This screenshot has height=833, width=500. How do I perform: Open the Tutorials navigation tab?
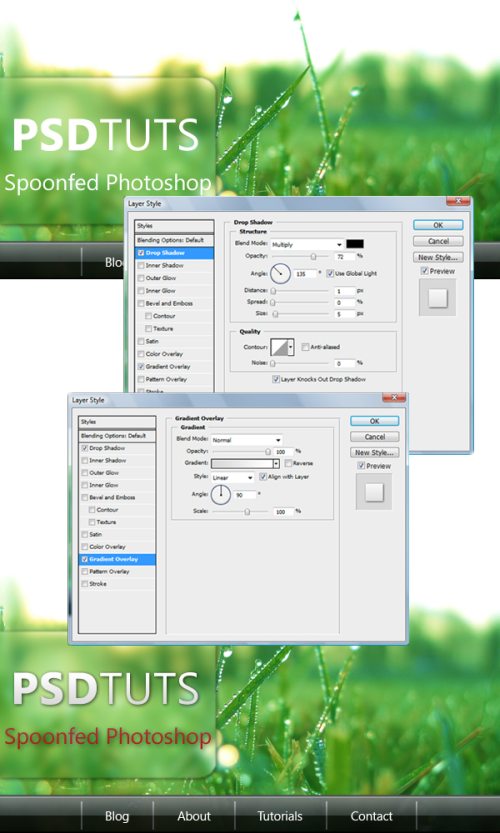point(280,816)
